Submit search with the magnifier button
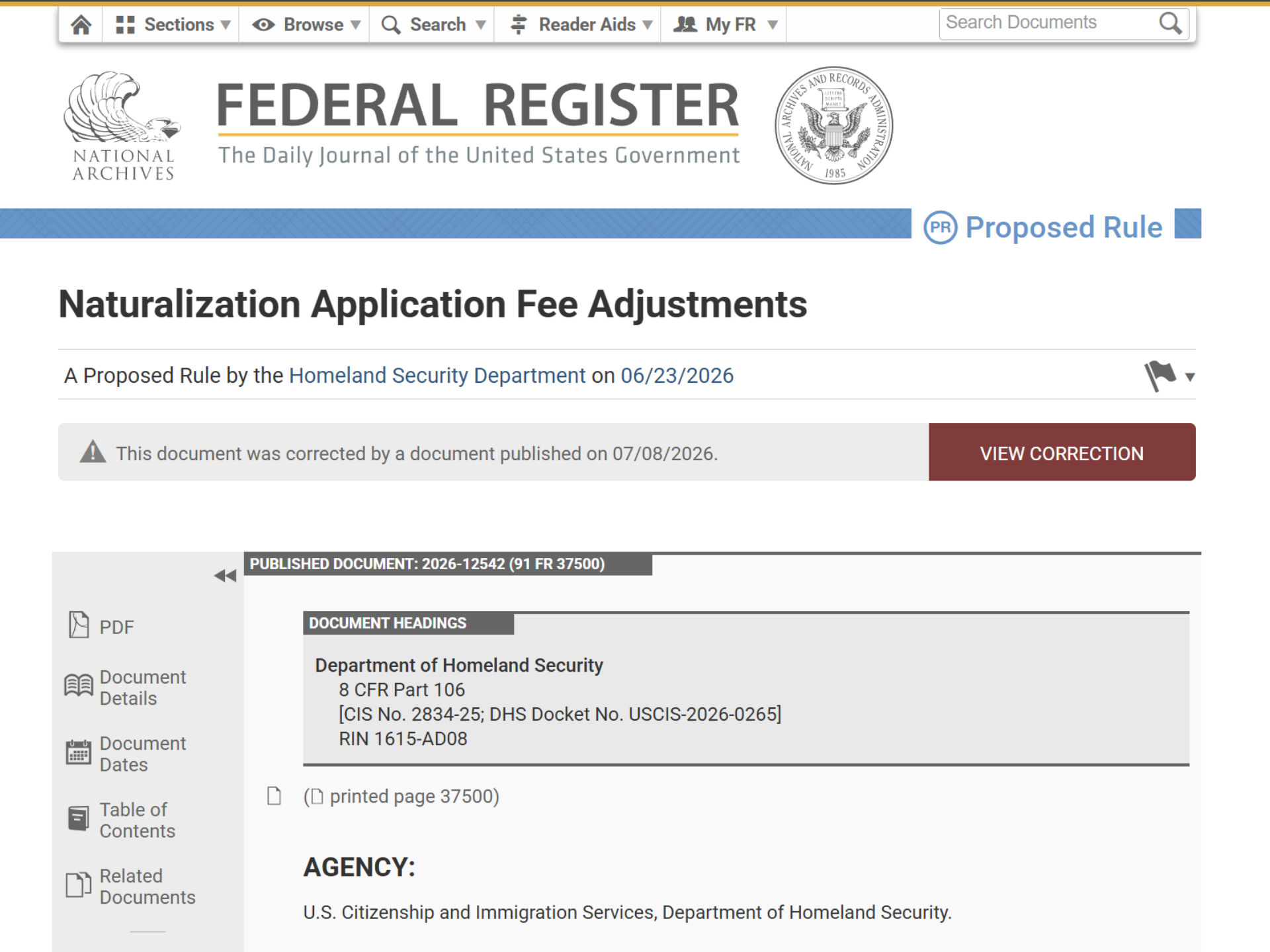Screen dimensions: 1270x952 1170,23
